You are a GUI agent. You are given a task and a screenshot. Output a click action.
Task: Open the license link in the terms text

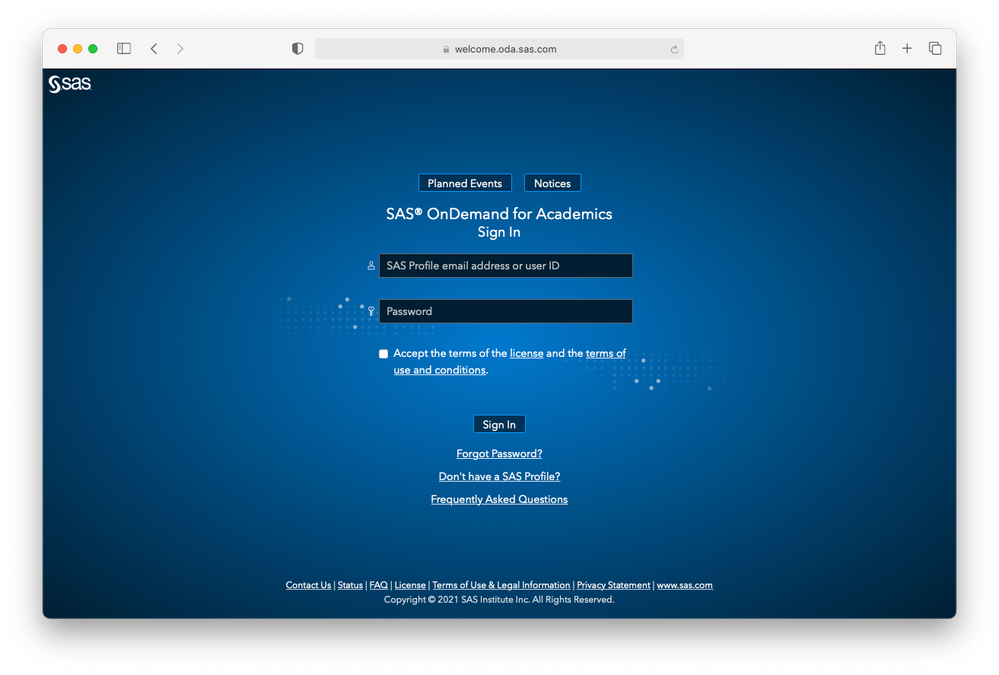526,353
